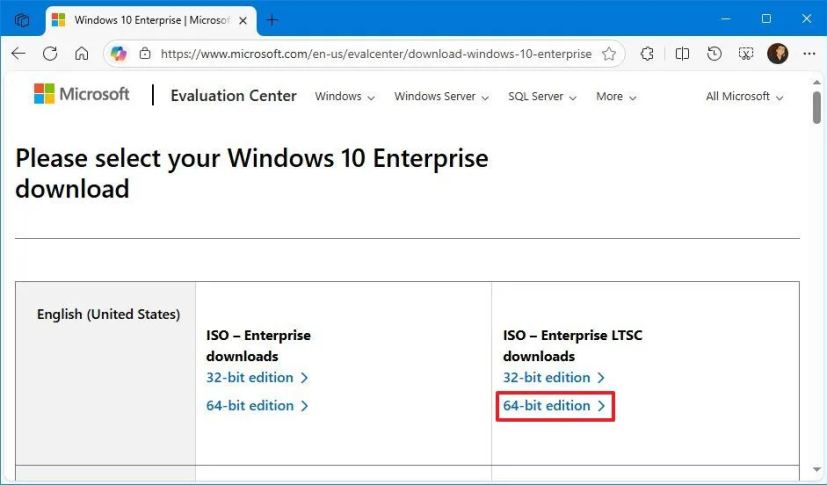Expand the SQL Server dropdown
827x485 pixels.
click(x=542, y=97)
